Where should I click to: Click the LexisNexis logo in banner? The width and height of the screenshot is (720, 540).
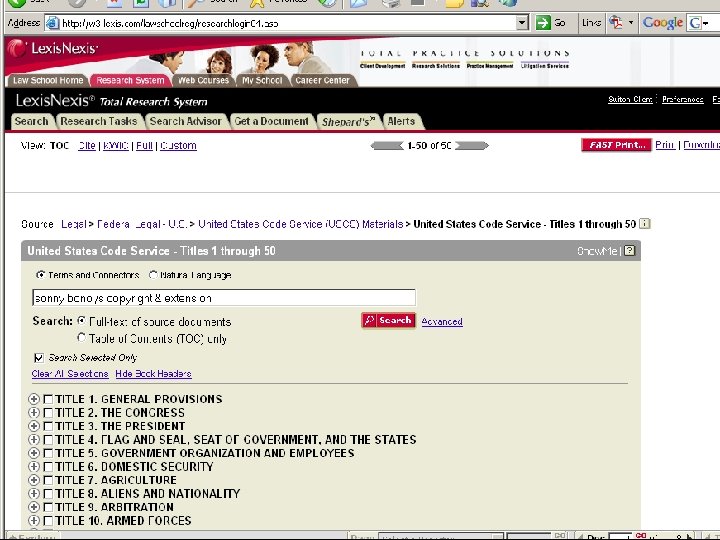coord(53,49)
